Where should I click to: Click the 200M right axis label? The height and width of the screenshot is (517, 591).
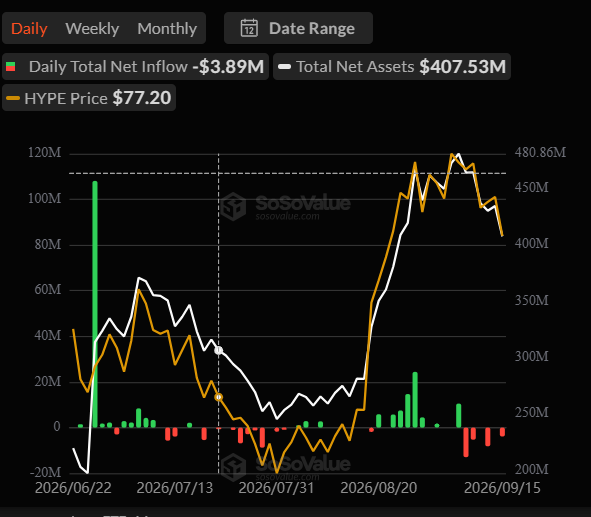(531, 470)
